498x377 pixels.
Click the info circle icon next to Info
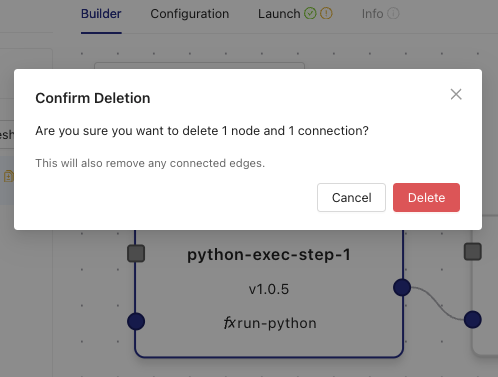tap(393, 14)
